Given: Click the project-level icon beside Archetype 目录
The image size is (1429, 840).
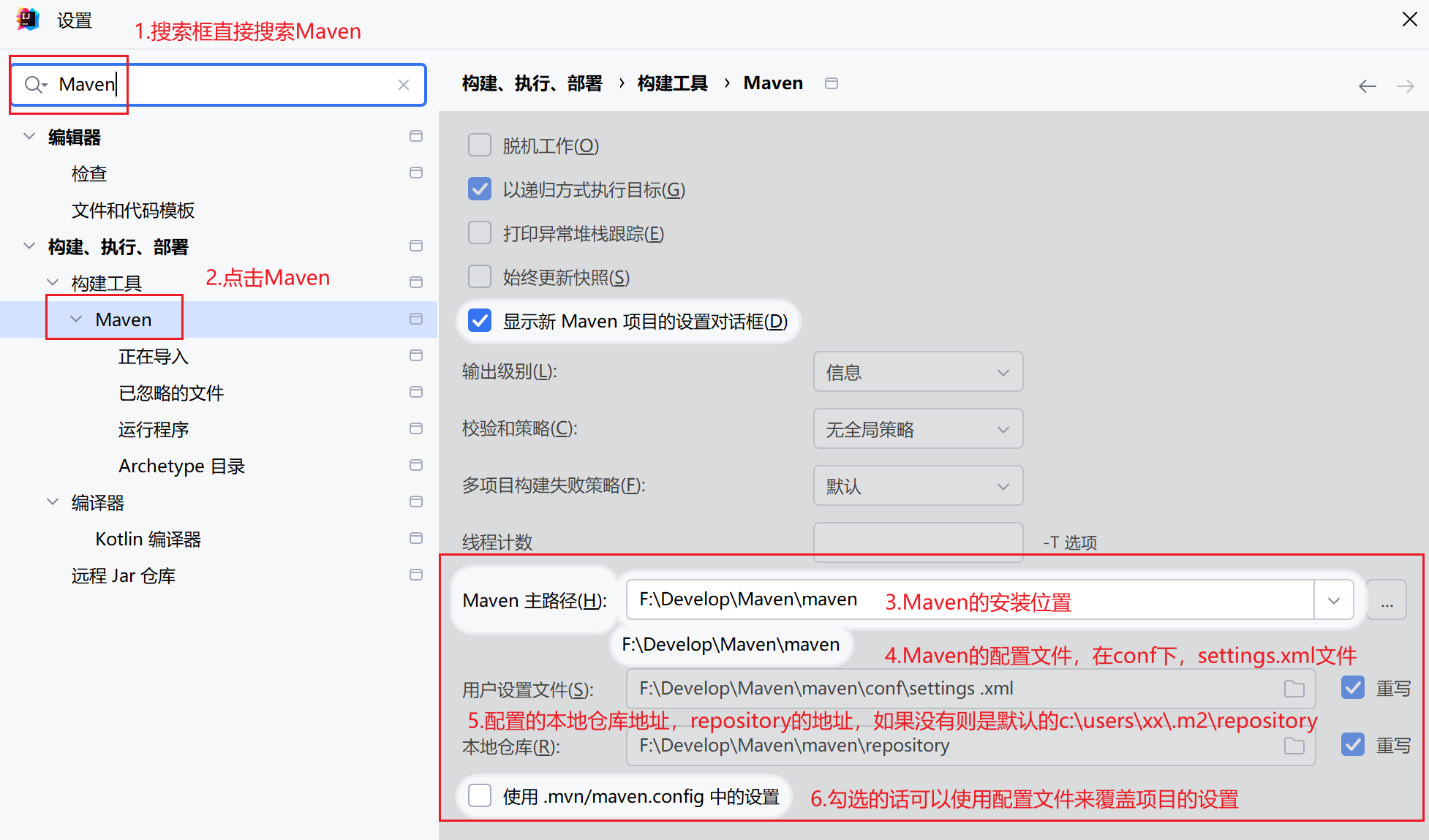Looking at the screenshot, I should [x=416, y=465].
